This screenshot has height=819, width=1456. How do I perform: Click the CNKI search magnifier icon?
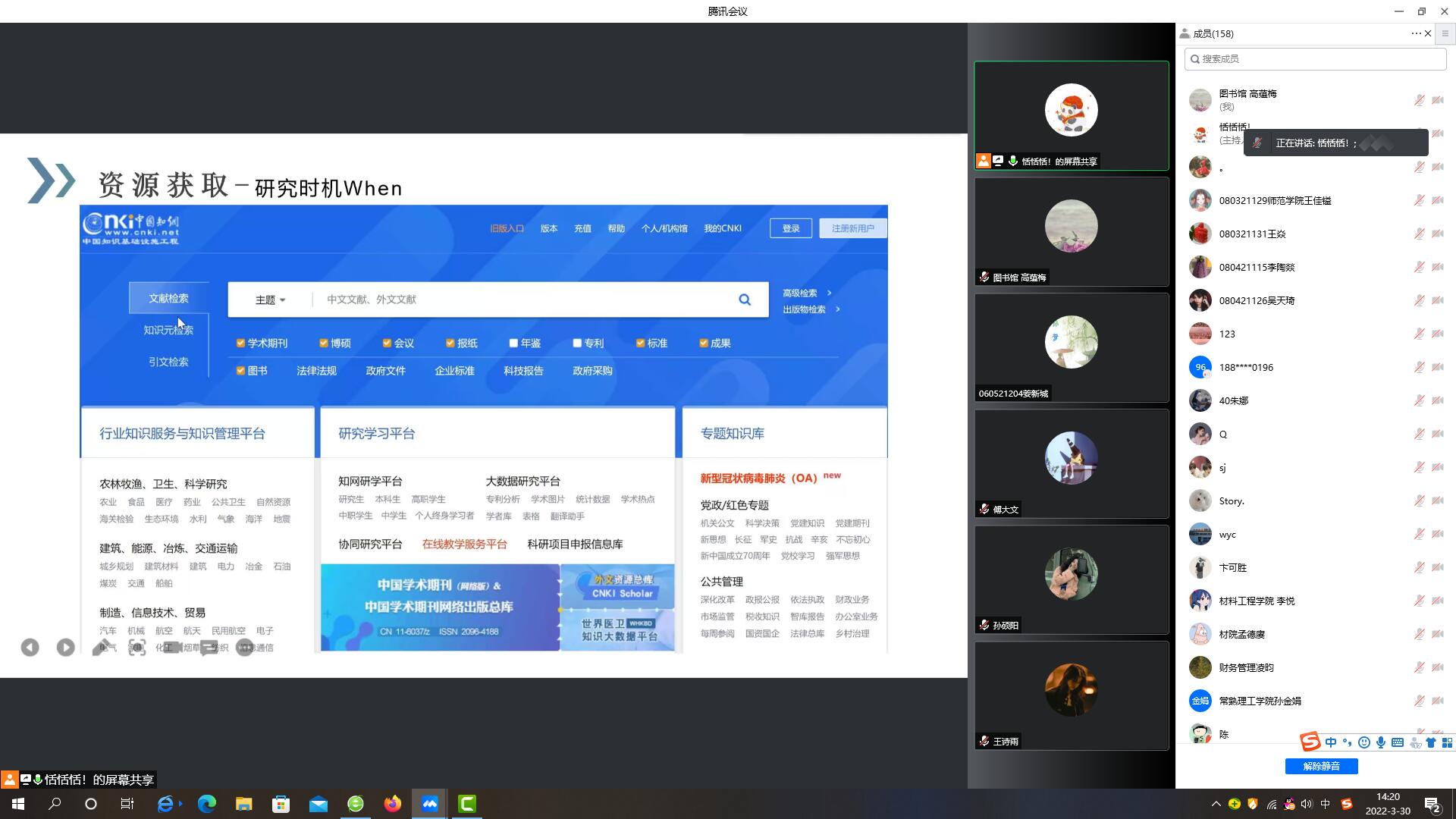point(745,300)
